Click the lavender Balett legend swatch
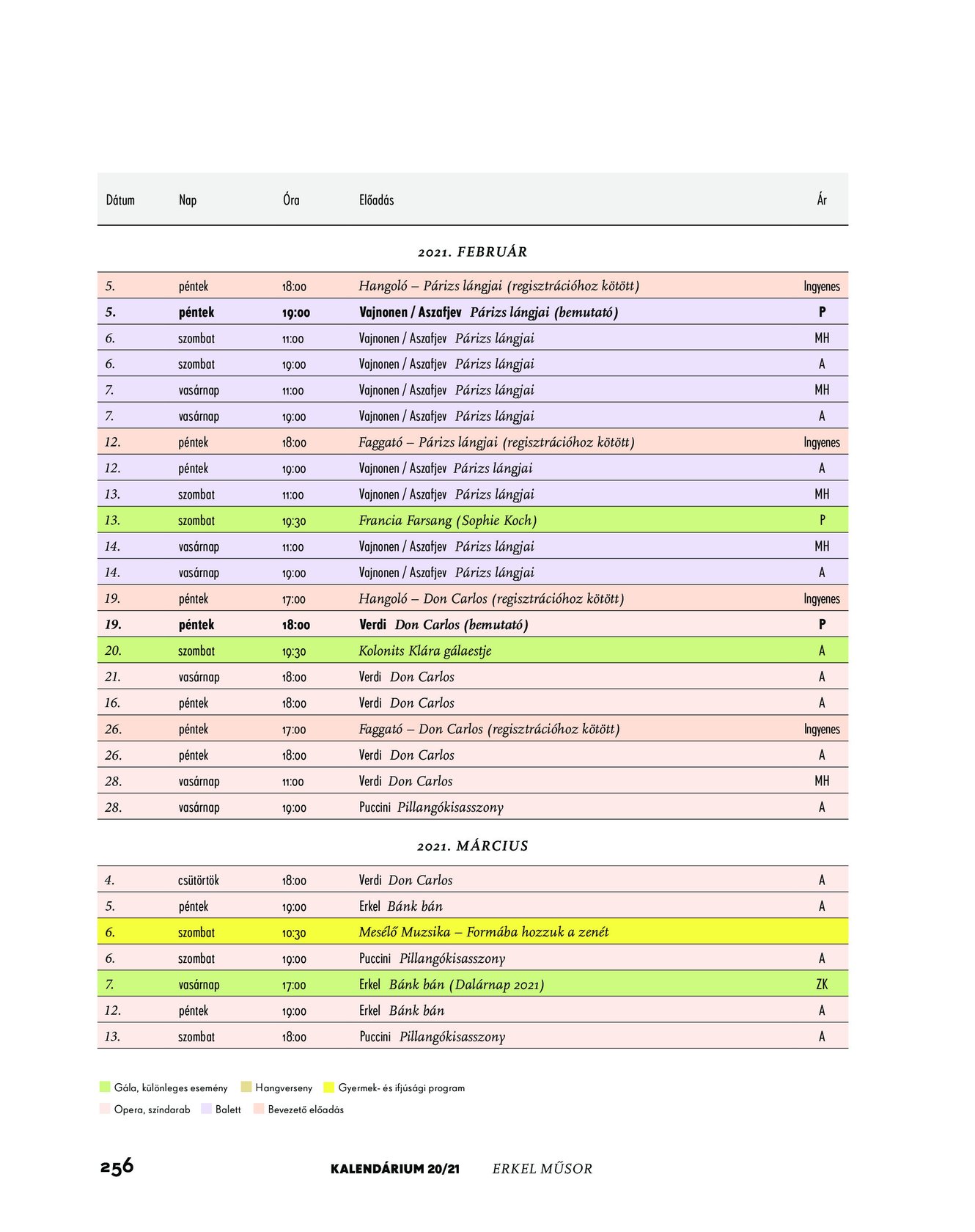975x1232 pixels. 206,1109
